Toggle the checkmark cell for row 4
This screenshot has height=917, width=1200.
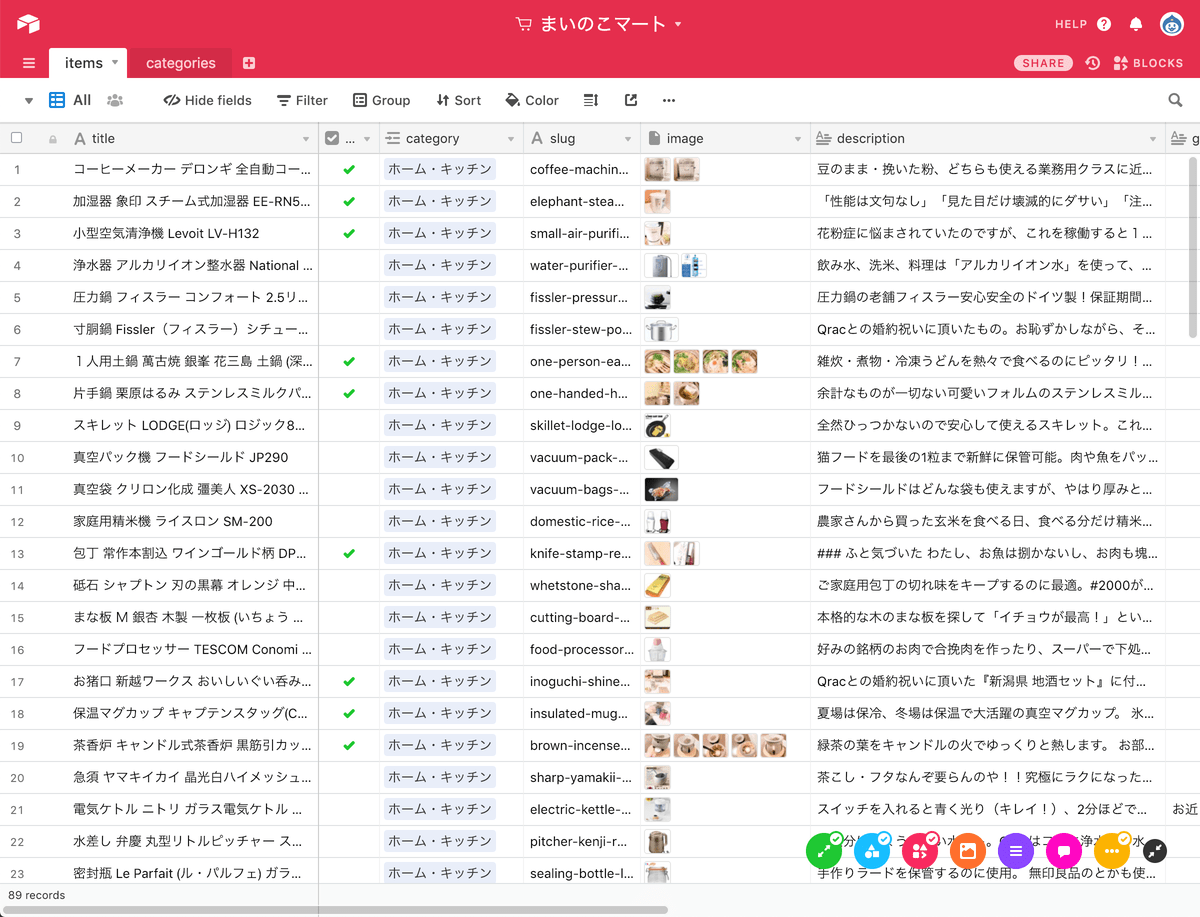click(347, 265)
